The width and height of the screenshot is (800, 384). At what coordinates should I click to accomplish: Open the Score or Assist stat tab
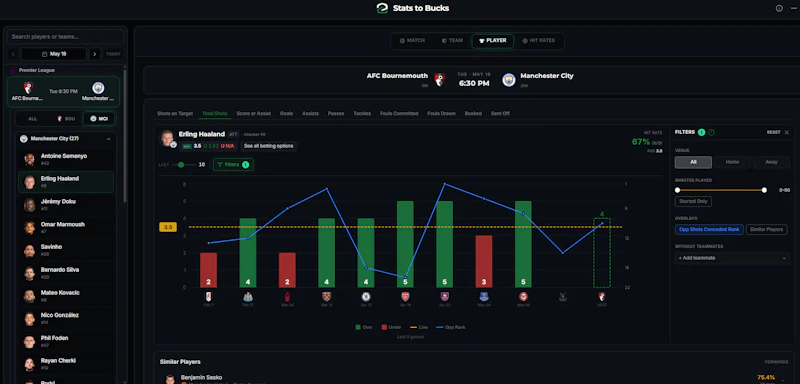tap(254, 113)
